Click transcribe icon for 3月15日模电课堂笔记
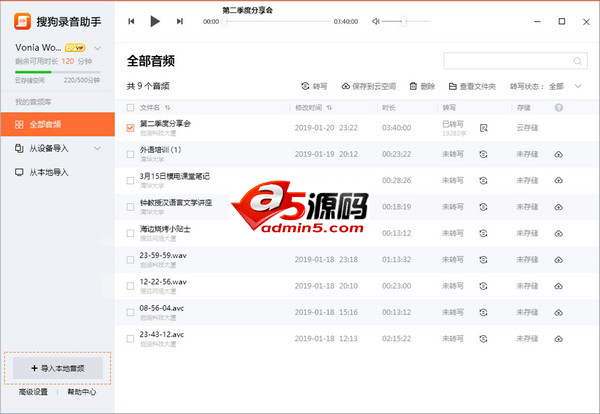 pos(484,181)
